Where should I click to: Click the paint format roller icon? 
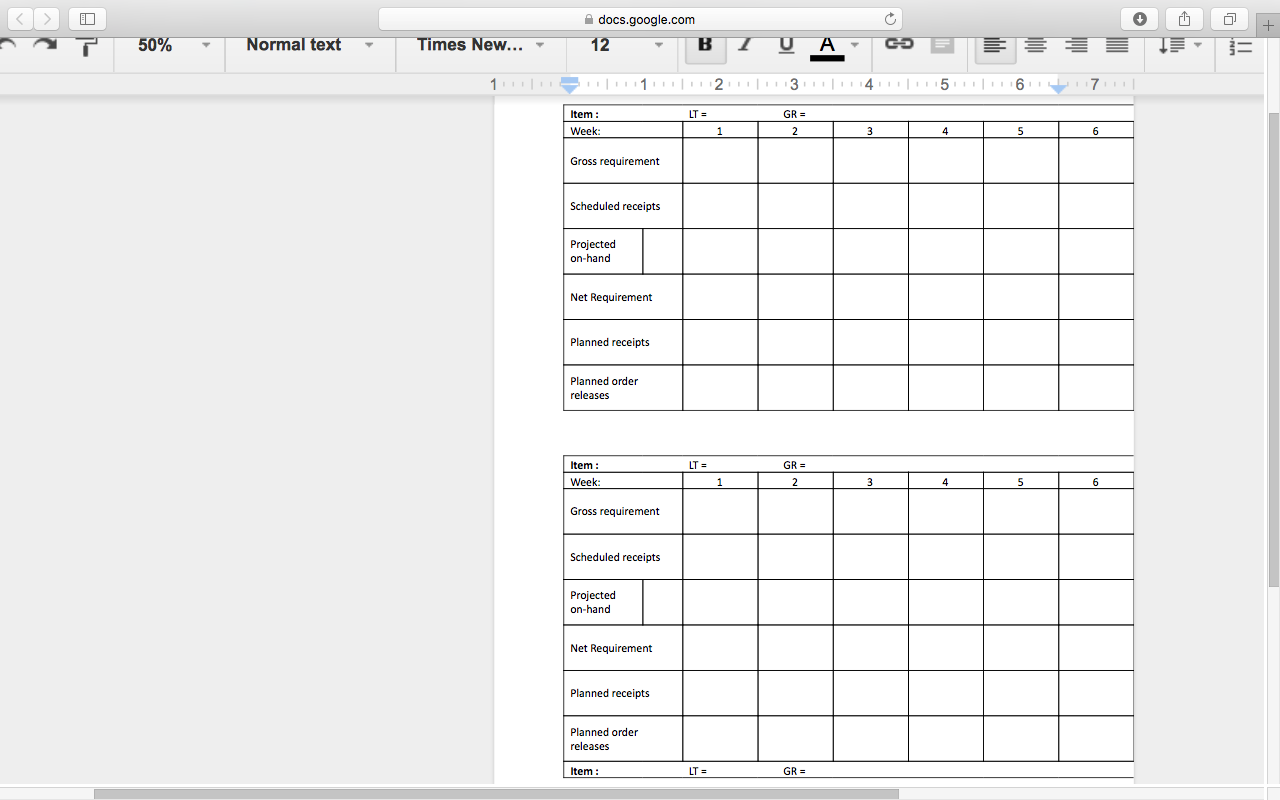[87, 46]
